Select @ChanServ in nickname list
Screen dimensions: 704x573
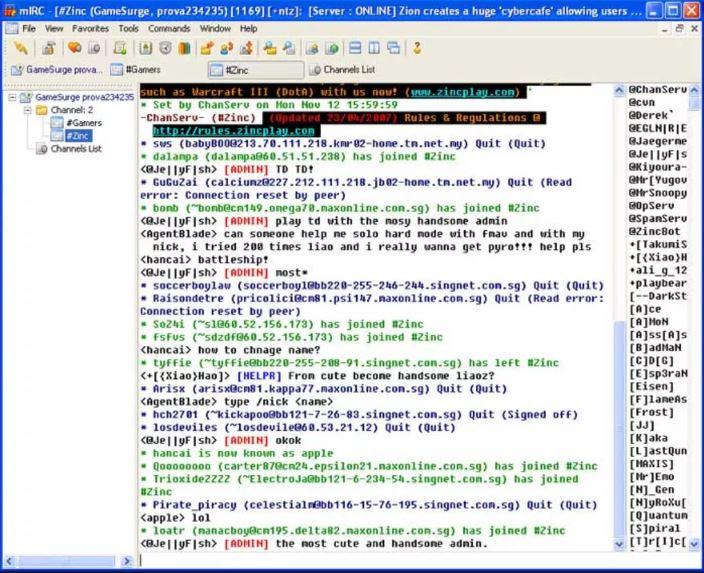pos(658,90)
